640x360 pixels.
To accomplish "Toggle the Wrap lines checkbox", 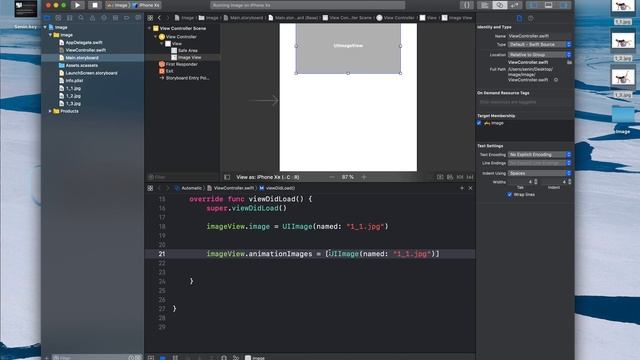I will click(509, 195).
